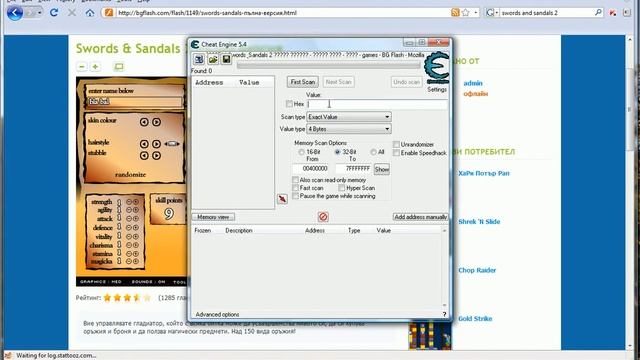Click the From address field 00400000
The image size is (640, 360).
pos(311,168)
